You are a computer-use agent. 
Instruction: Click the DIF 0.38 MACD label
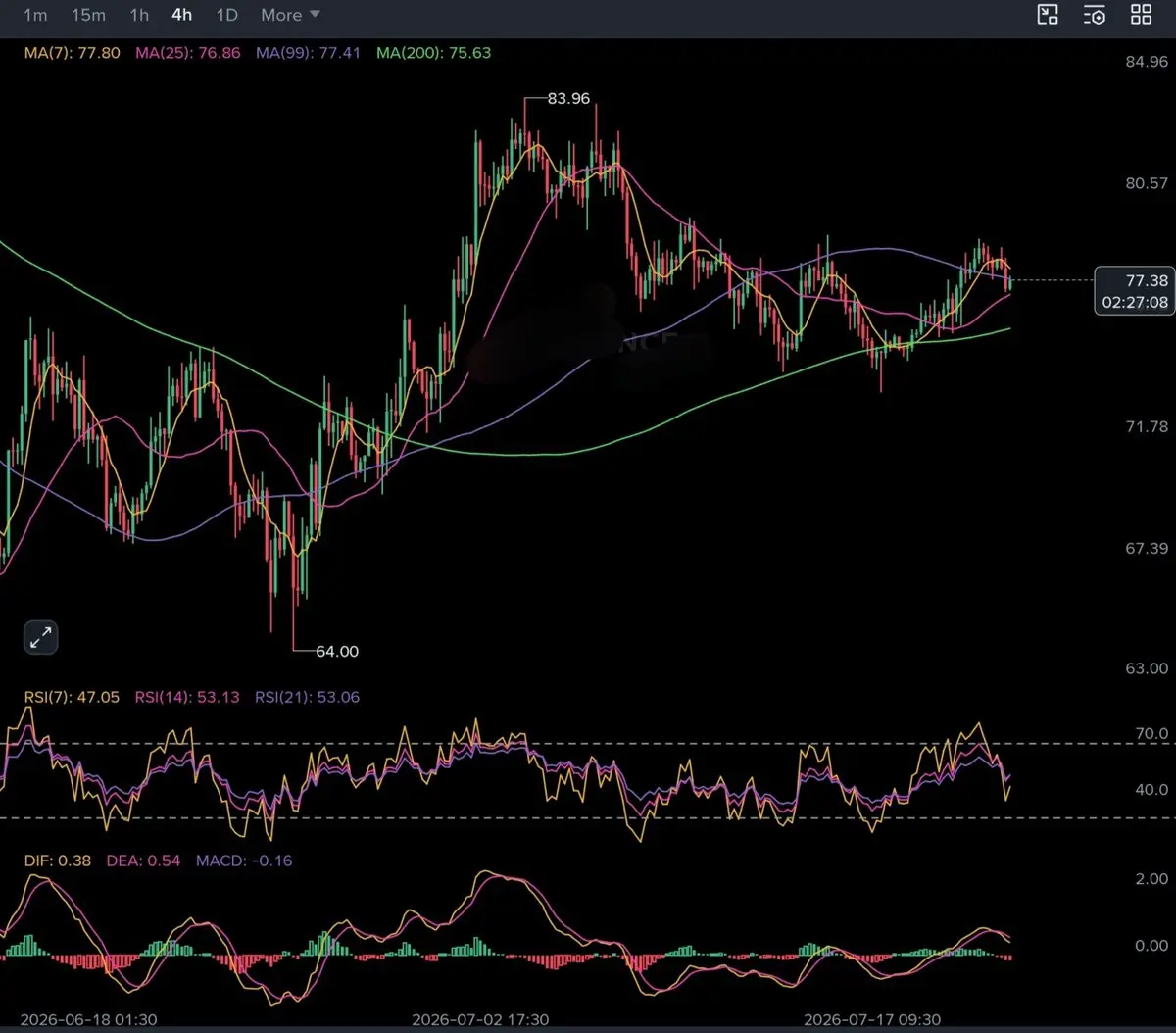click(x=58, y=861)
